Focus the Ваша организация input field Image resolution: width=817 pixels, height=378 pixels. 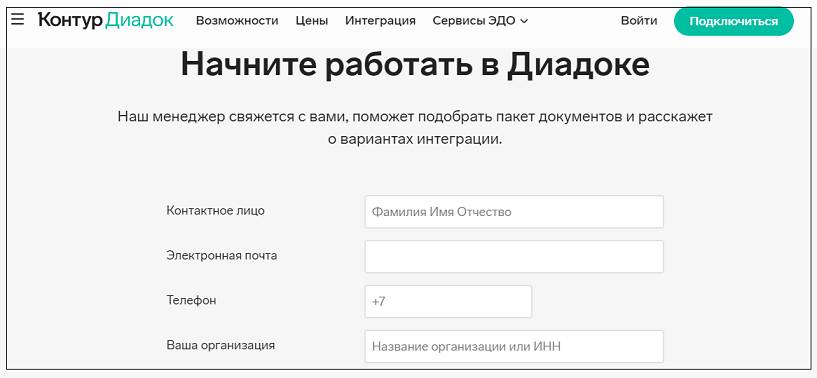[x=514, y=346]
